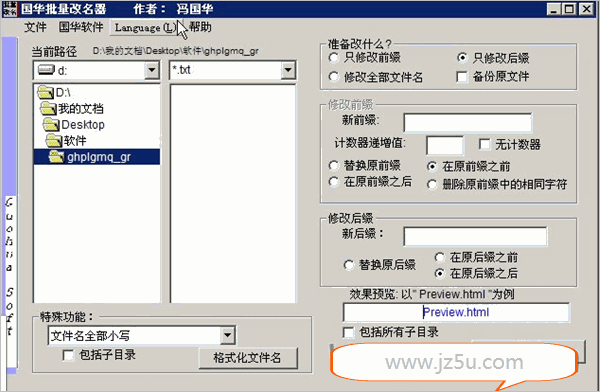Select the 修改全部文件名 radio button
Image resolution: width=600 pixels, height=392 pixels.
334,77
